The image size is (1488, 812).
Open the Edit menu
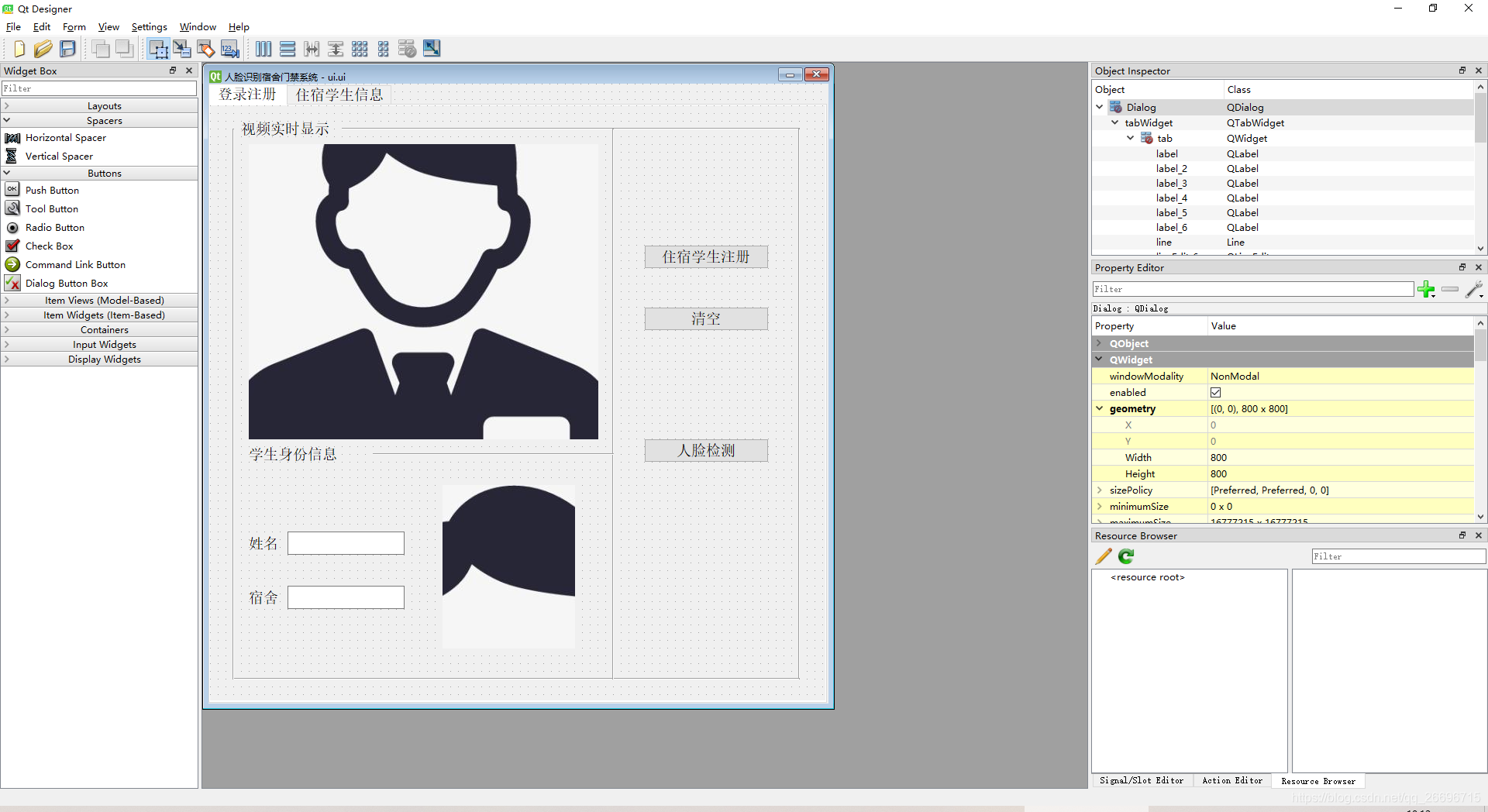tap(42, 26)
